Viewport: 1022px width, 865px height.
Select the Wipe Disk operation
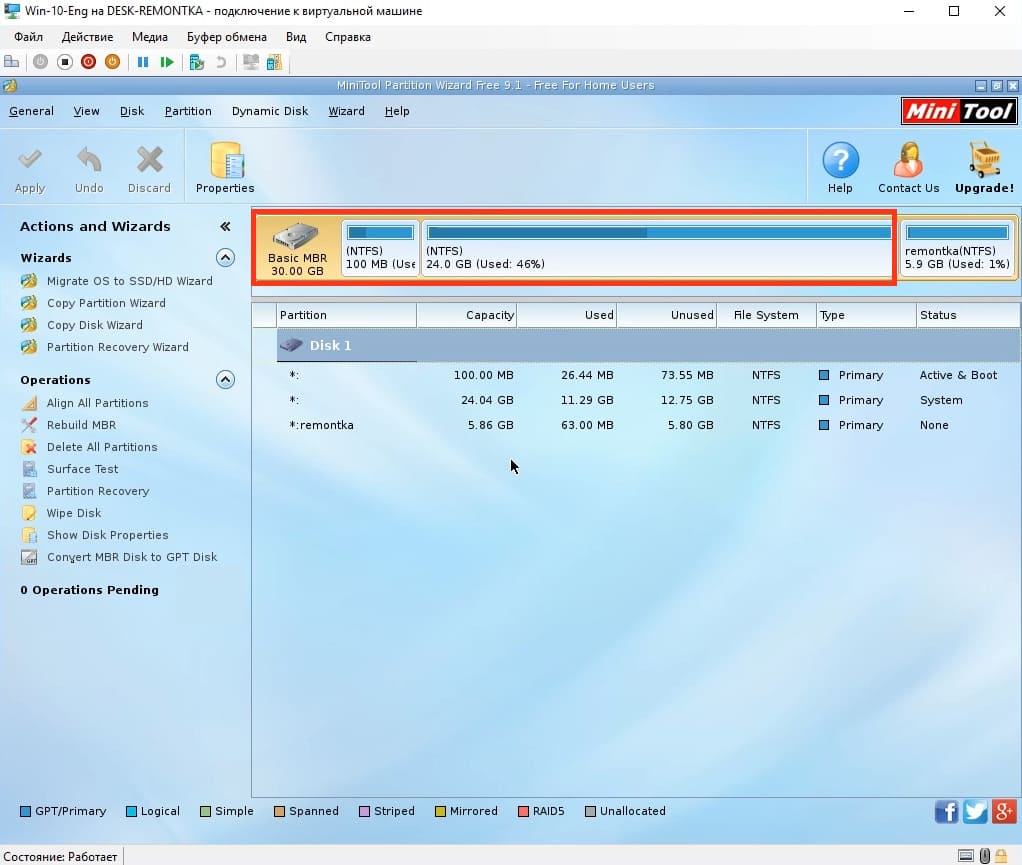[x=74, y=513]
